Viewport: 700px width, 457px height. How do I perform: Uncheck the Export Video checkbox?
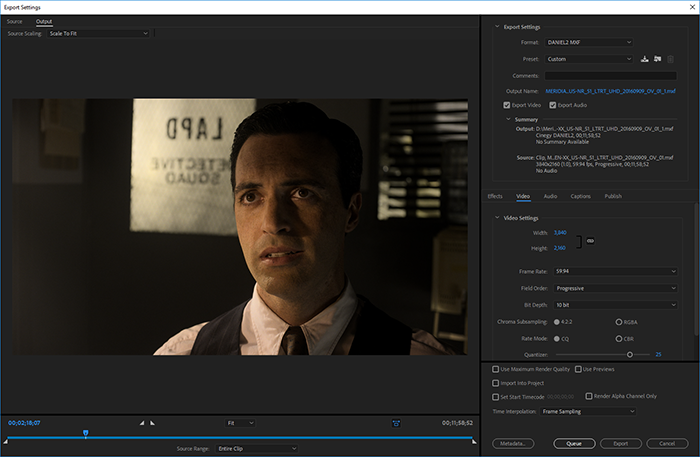[x=507, y=105]
